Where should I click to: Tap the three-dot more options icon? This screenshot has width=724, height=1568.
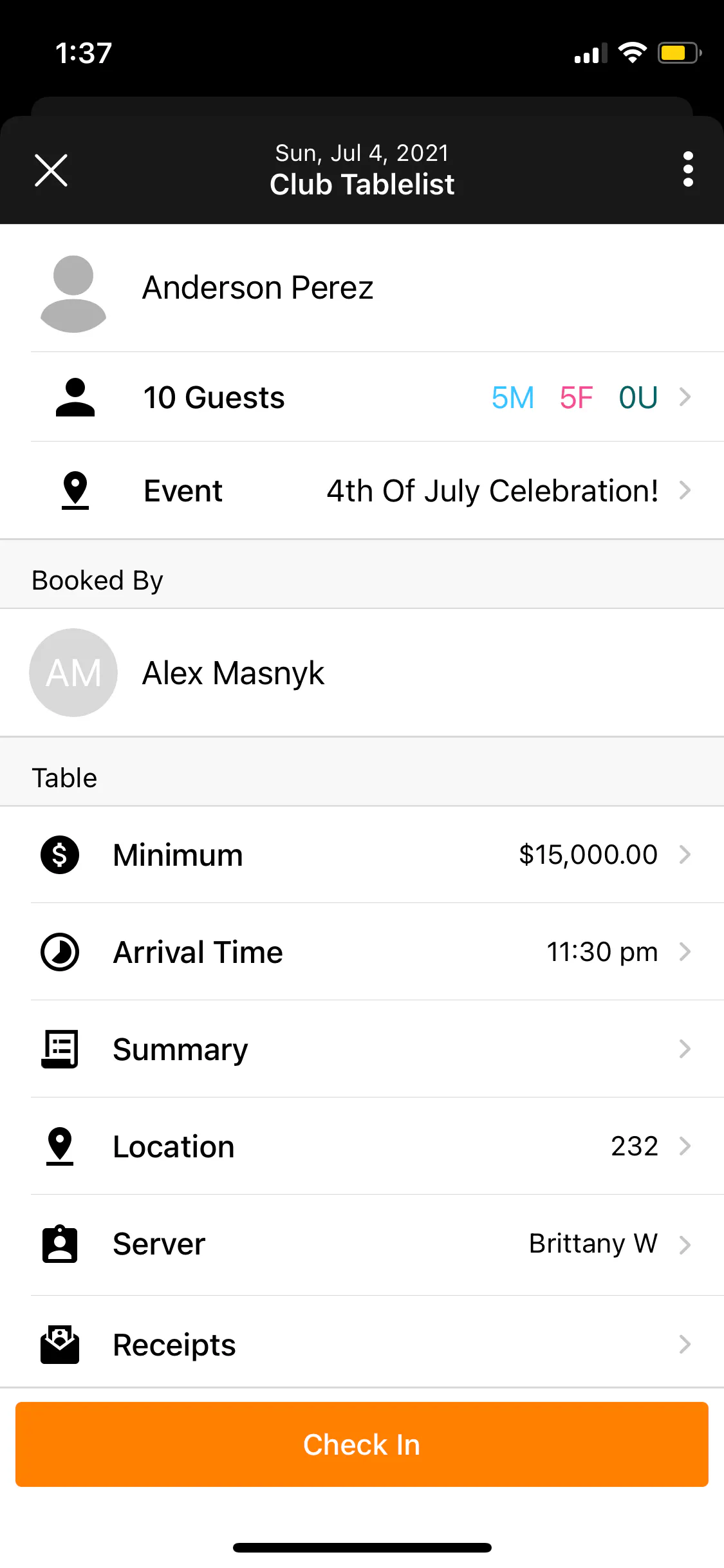pyautogui.click(x=688, y=169)
